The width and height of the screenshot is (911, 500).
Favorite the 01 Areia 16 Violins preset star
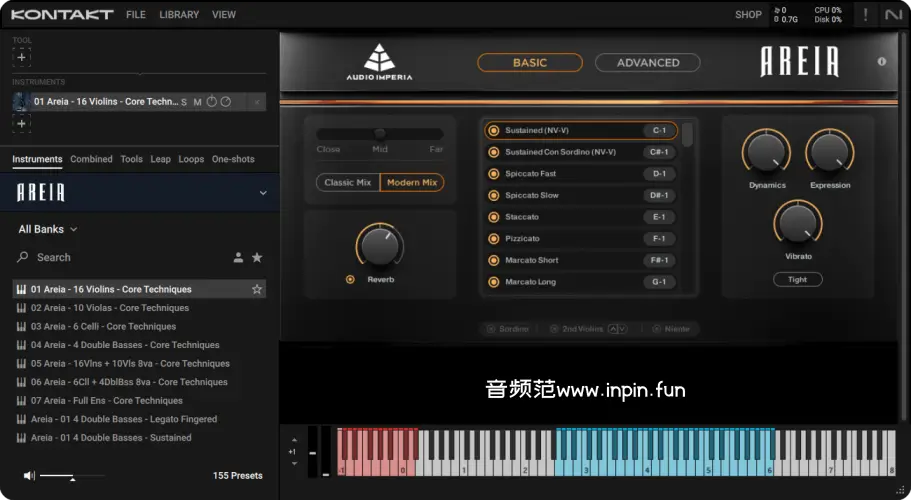coord(257,289)
